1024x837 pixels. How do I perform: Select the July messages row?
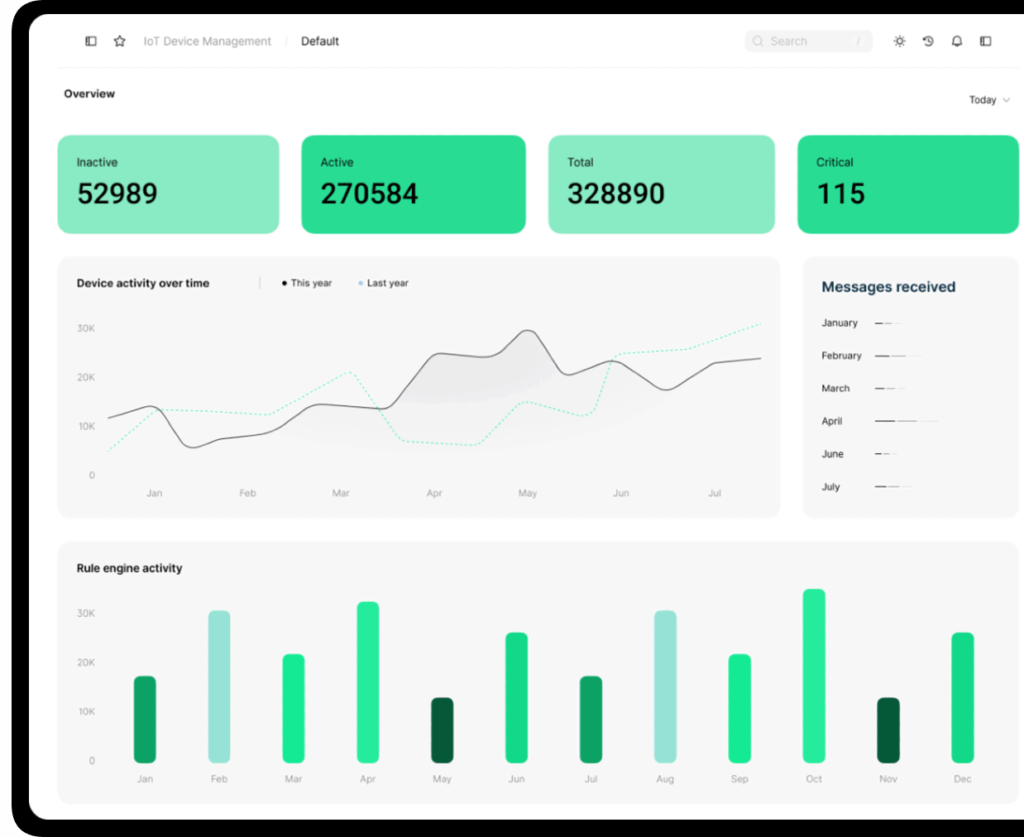pos(867,486)
